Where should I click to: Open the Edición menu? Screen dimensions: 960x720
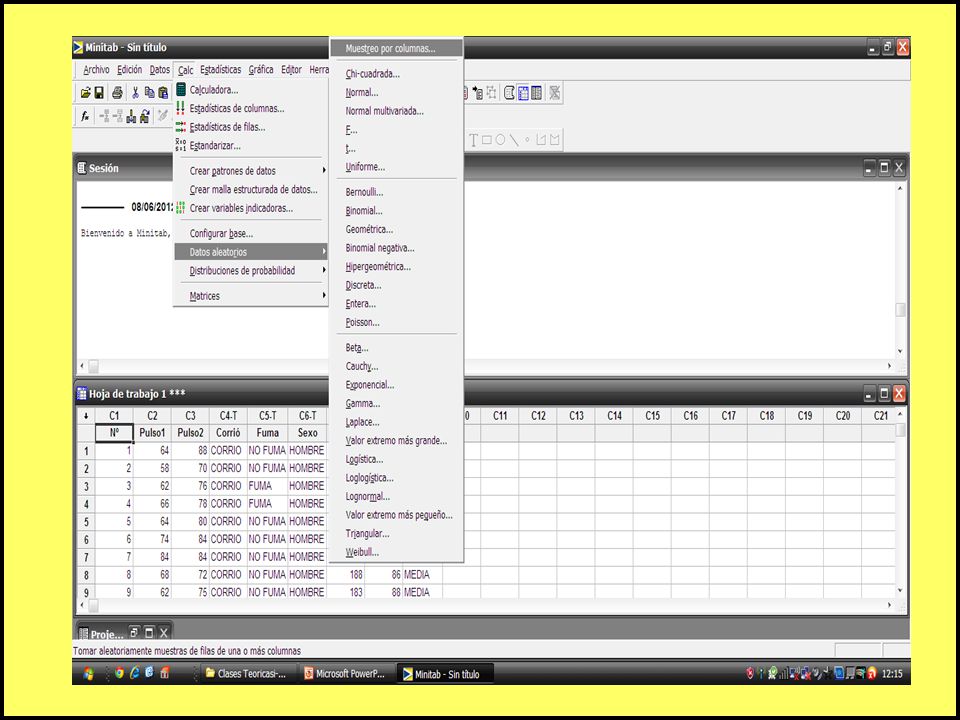pyautogui.click(x=129, y=70)
